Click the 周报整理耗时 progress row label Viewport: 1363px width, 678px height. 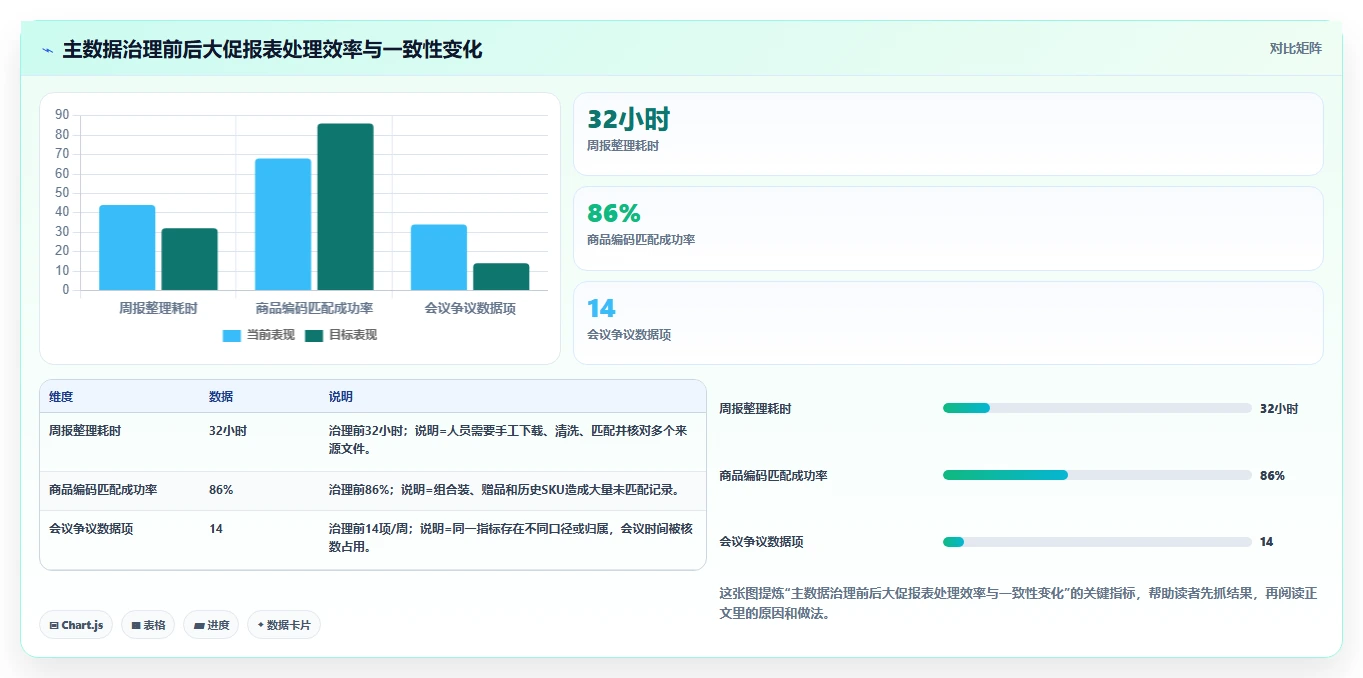click(x=755, y=408)
